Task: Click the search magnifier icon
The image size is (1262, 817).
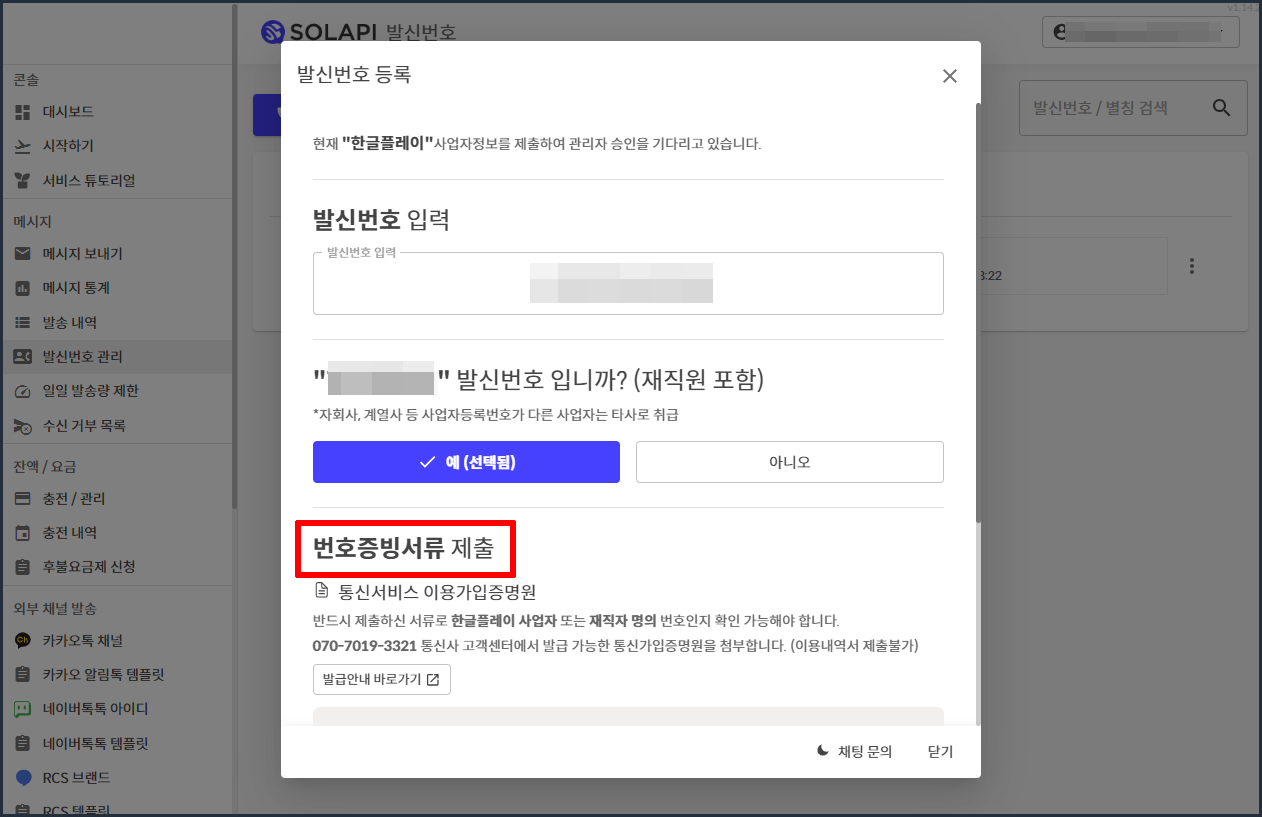Action: pos(1221,108)
